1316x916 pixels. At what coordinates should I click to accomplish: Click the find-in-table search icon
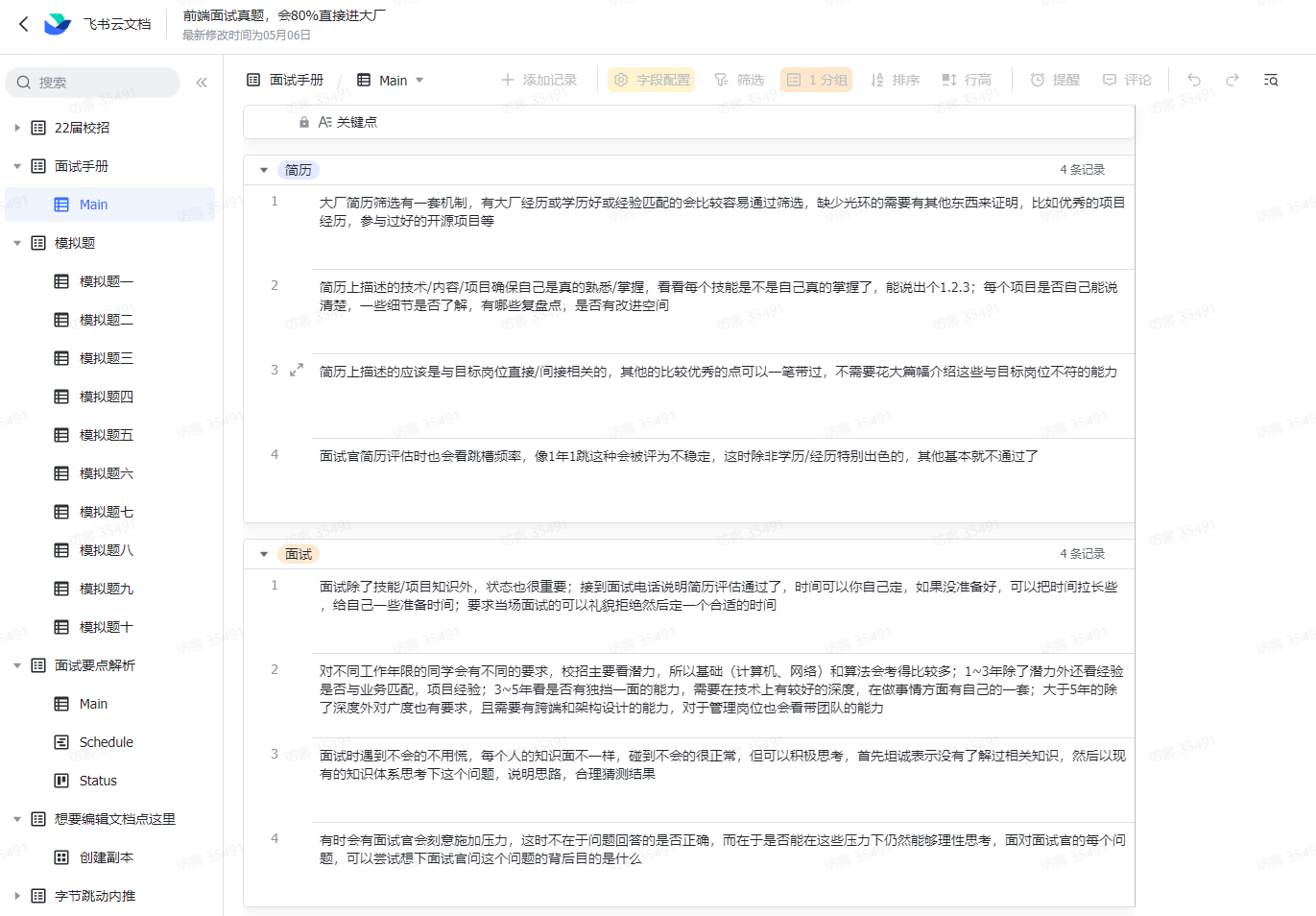tap(1271, 80)
